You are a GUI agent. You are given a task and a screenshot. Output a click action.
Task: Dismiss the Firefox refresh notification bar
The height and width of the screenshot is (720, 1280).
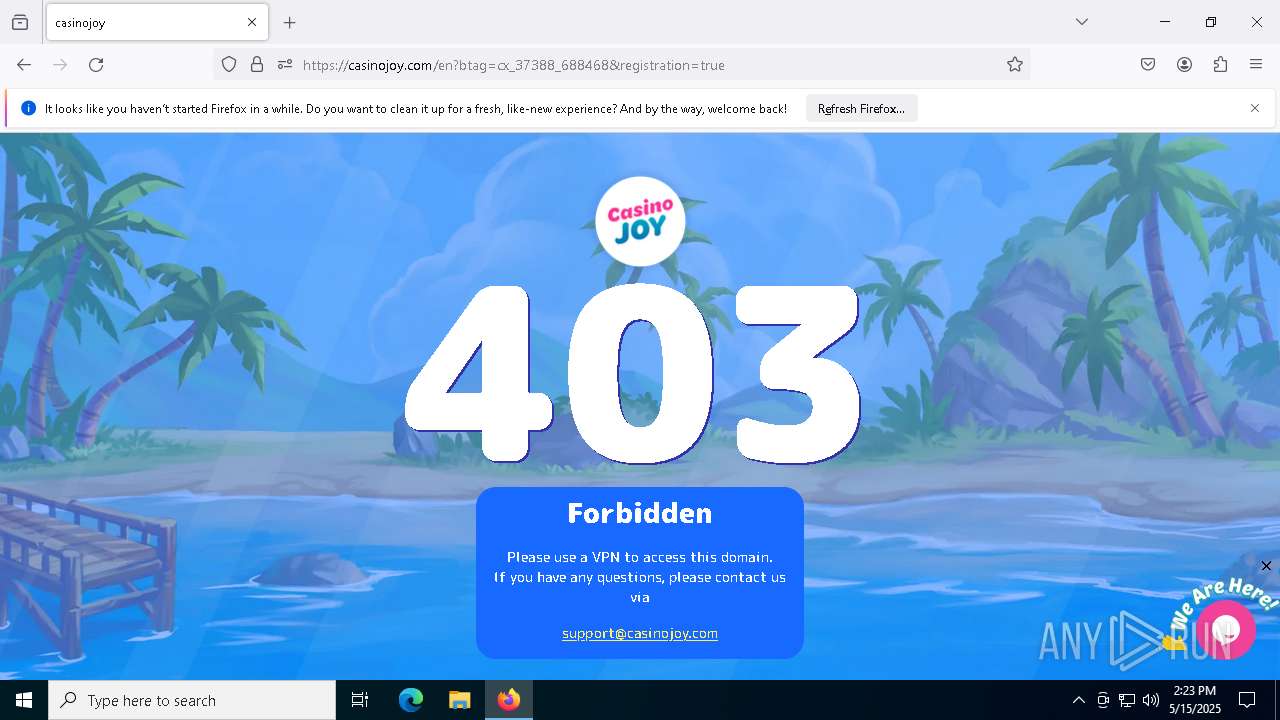coord(1255,108)
